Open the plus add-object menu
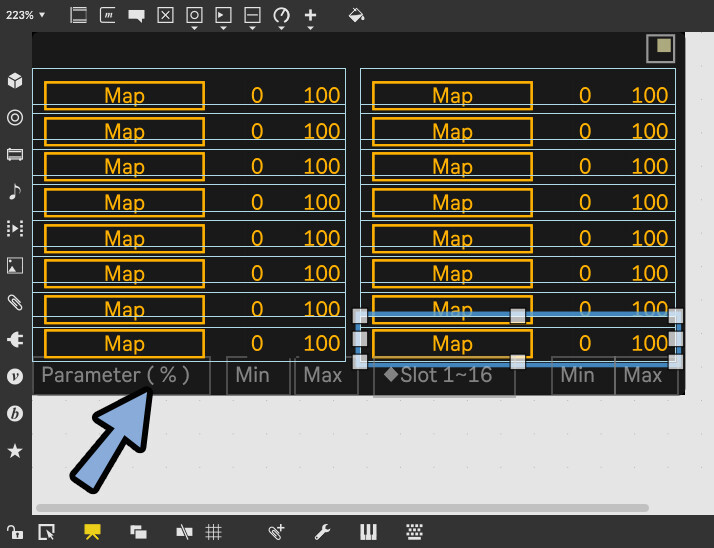This screenshot has width=714, height=548. (x=310, y=15)
